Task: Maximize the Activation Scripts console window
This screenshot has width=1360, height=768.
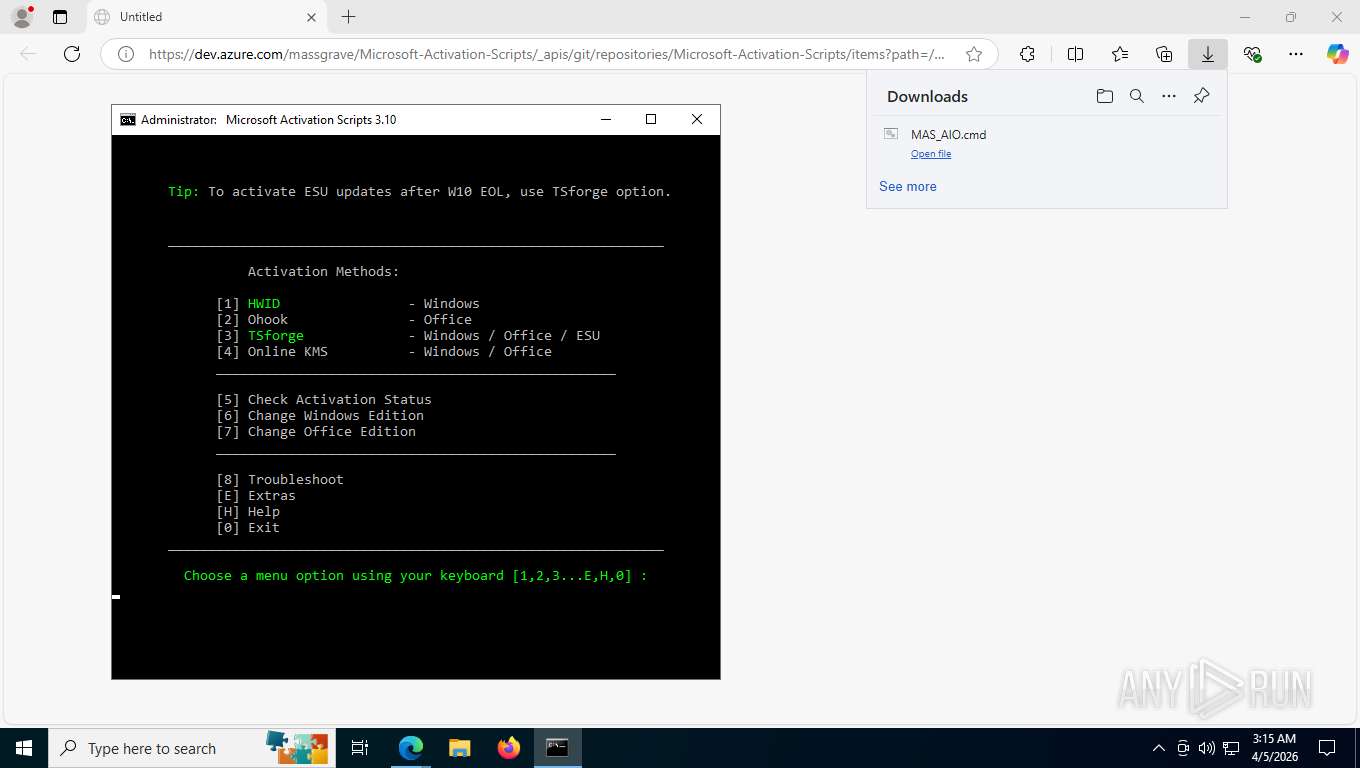Action: point(651,120)
